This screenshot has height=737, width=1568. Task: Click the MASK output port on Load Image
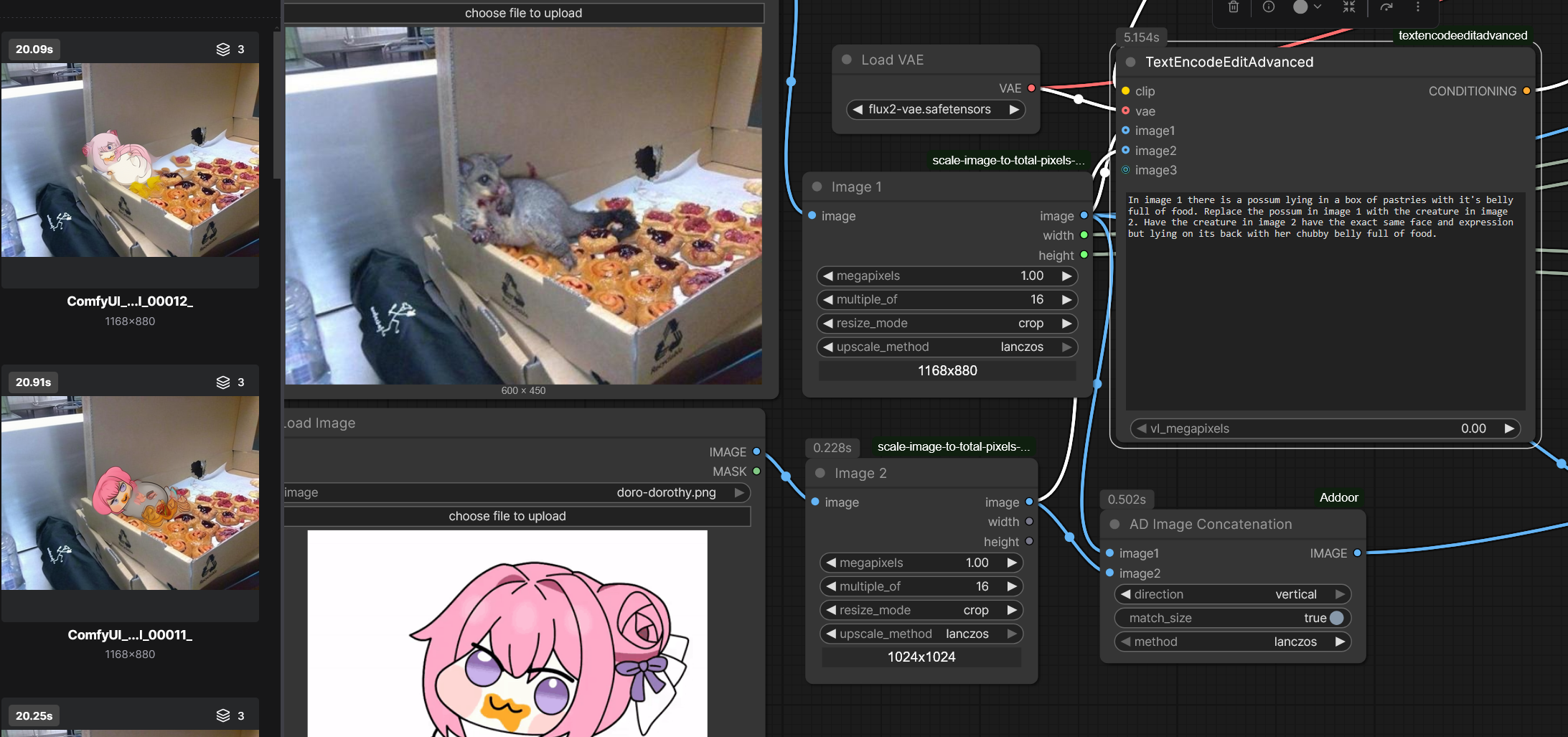click(x=756, y=471)
